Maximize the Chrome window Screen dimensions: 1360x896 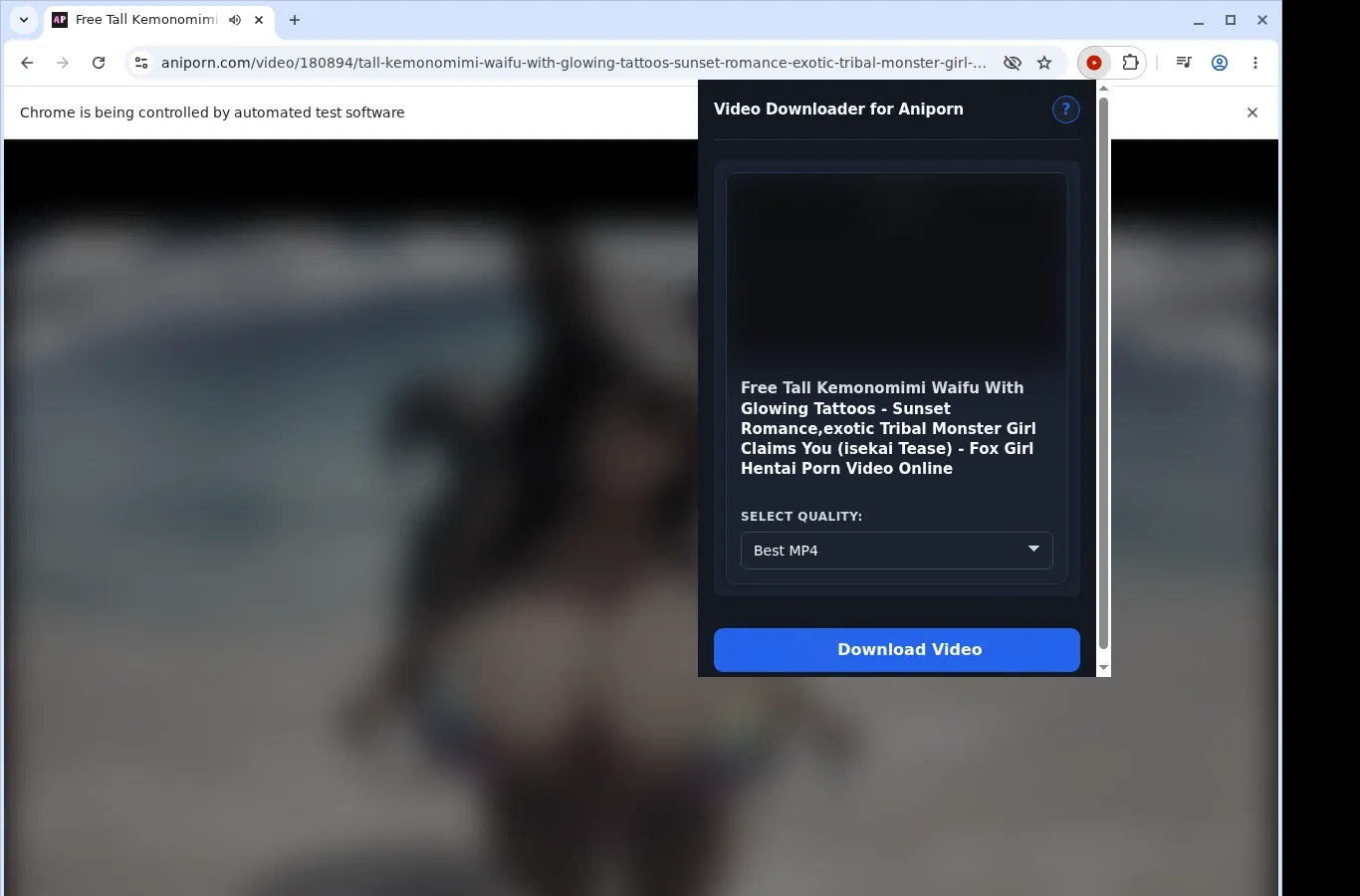[x=1231, y=20]
